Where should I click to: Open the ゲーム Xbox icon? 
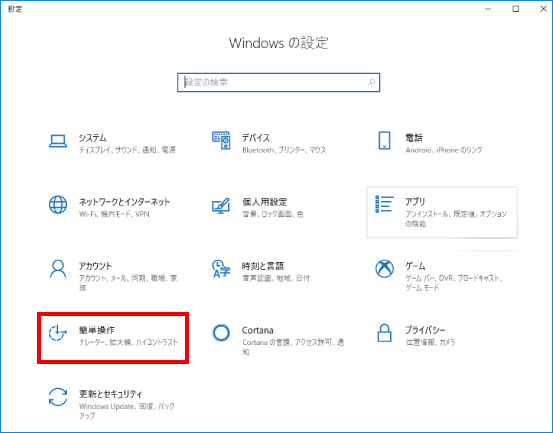[x=384, y=269]
